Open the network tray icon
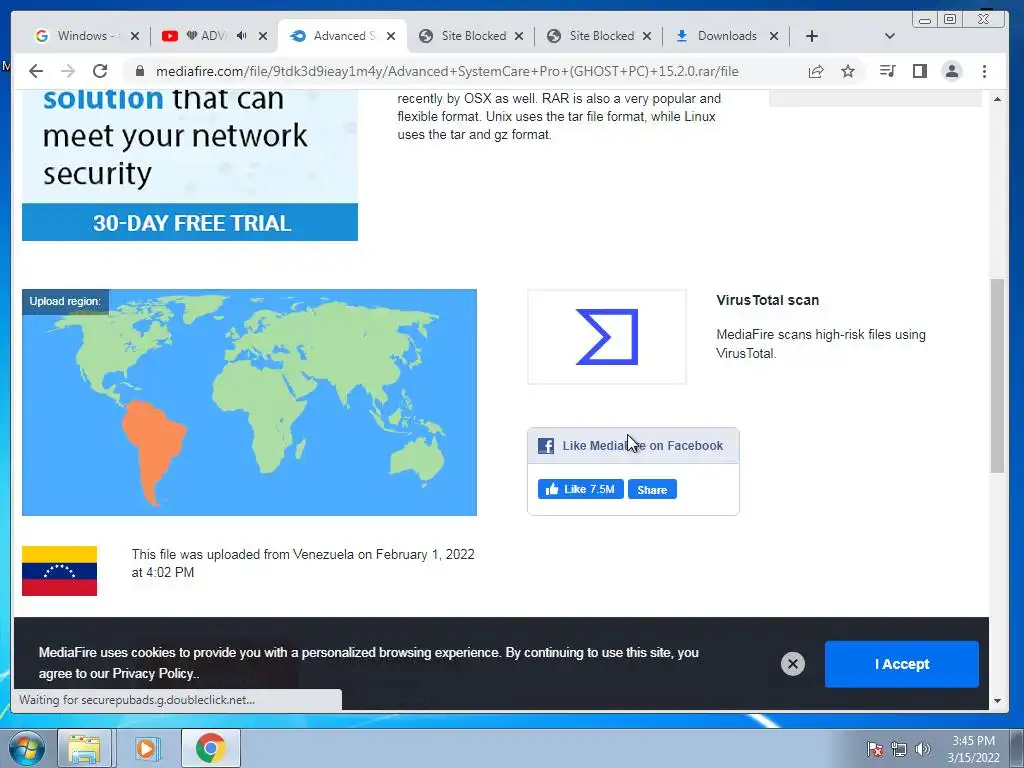The width and height of the screenshot is (1024, 768). click(899, 749)
